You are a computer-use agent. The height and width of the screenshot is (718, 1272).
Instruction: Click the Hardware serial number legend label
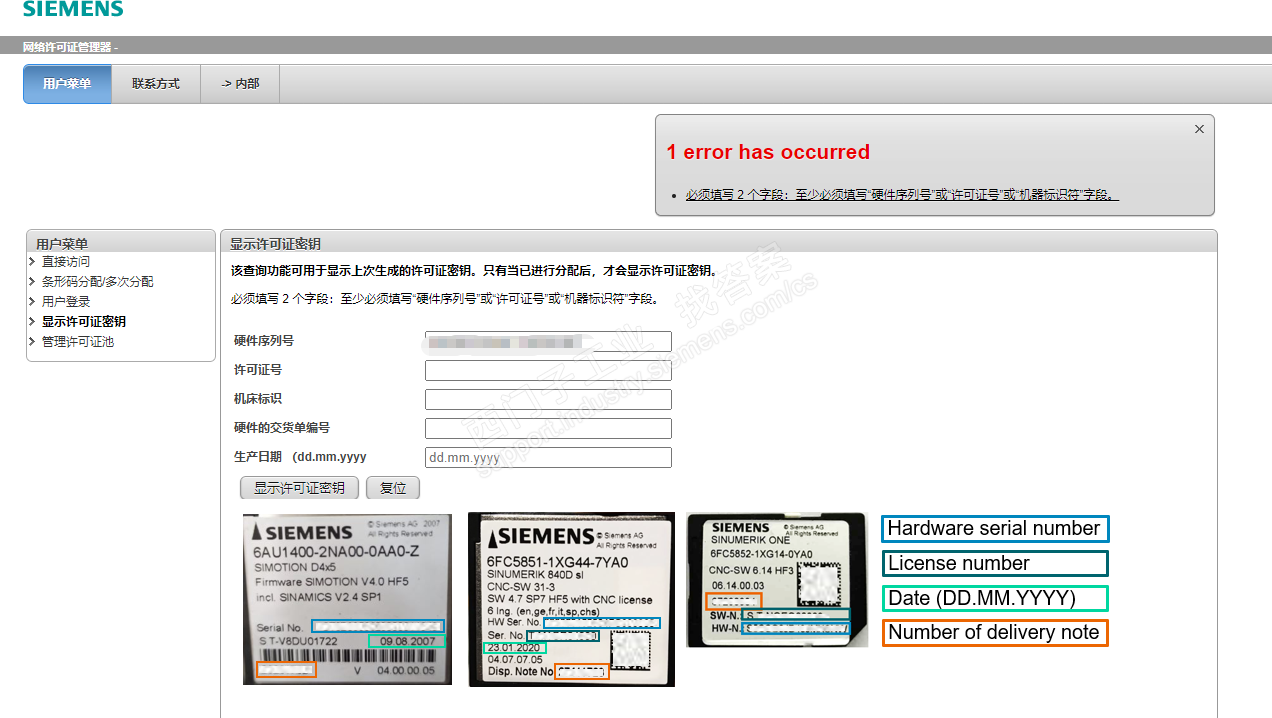[995, 529]
